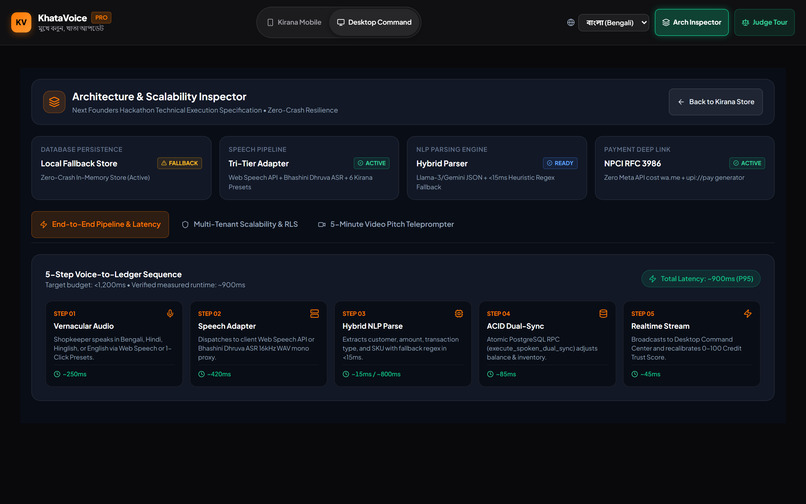Click the database icon in Step 04 card

click(603, 313)
